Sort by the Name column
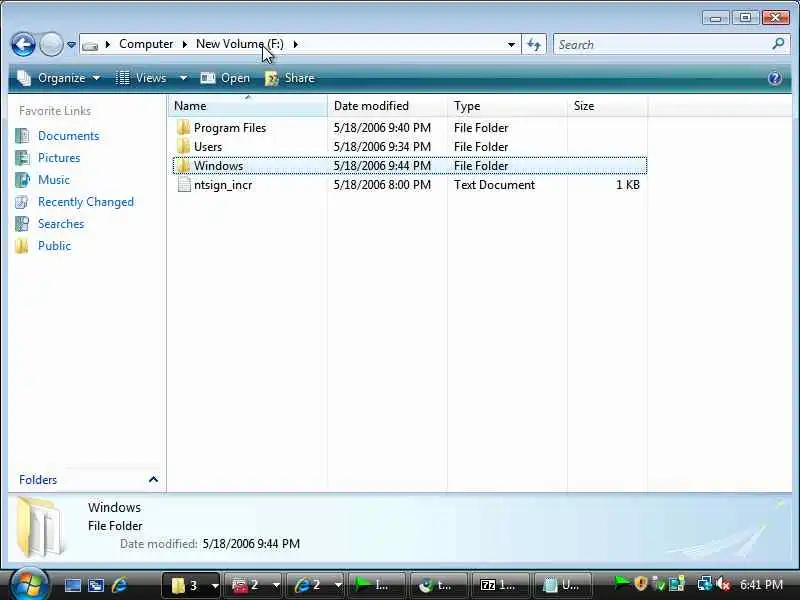The image size is (800, 600). pyautogui.click(x=247, y=106)
